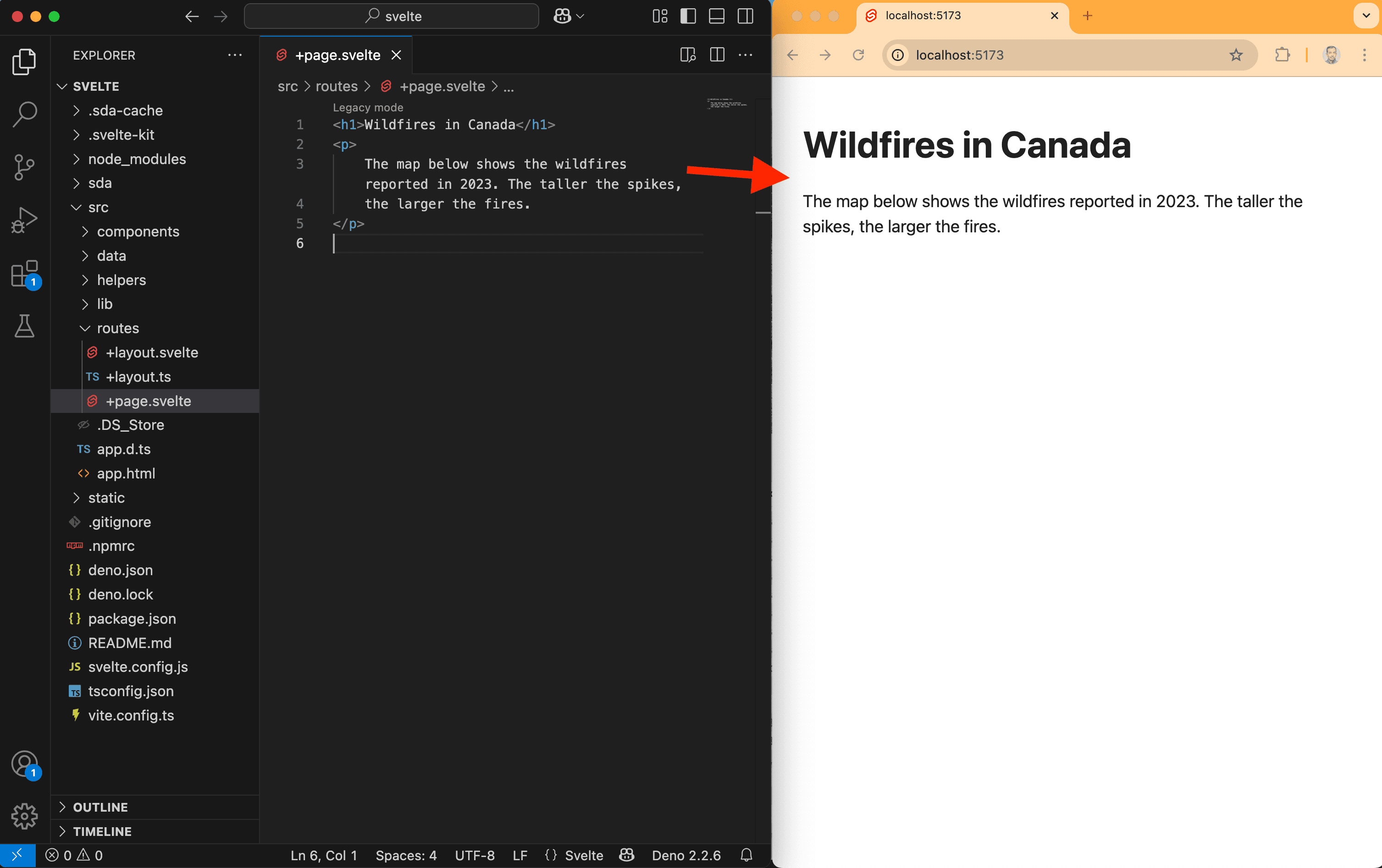Click the Copilot status icon in status bar
Image resolution: width=1382 pixels, height=868 pixels.
[627, 855]
